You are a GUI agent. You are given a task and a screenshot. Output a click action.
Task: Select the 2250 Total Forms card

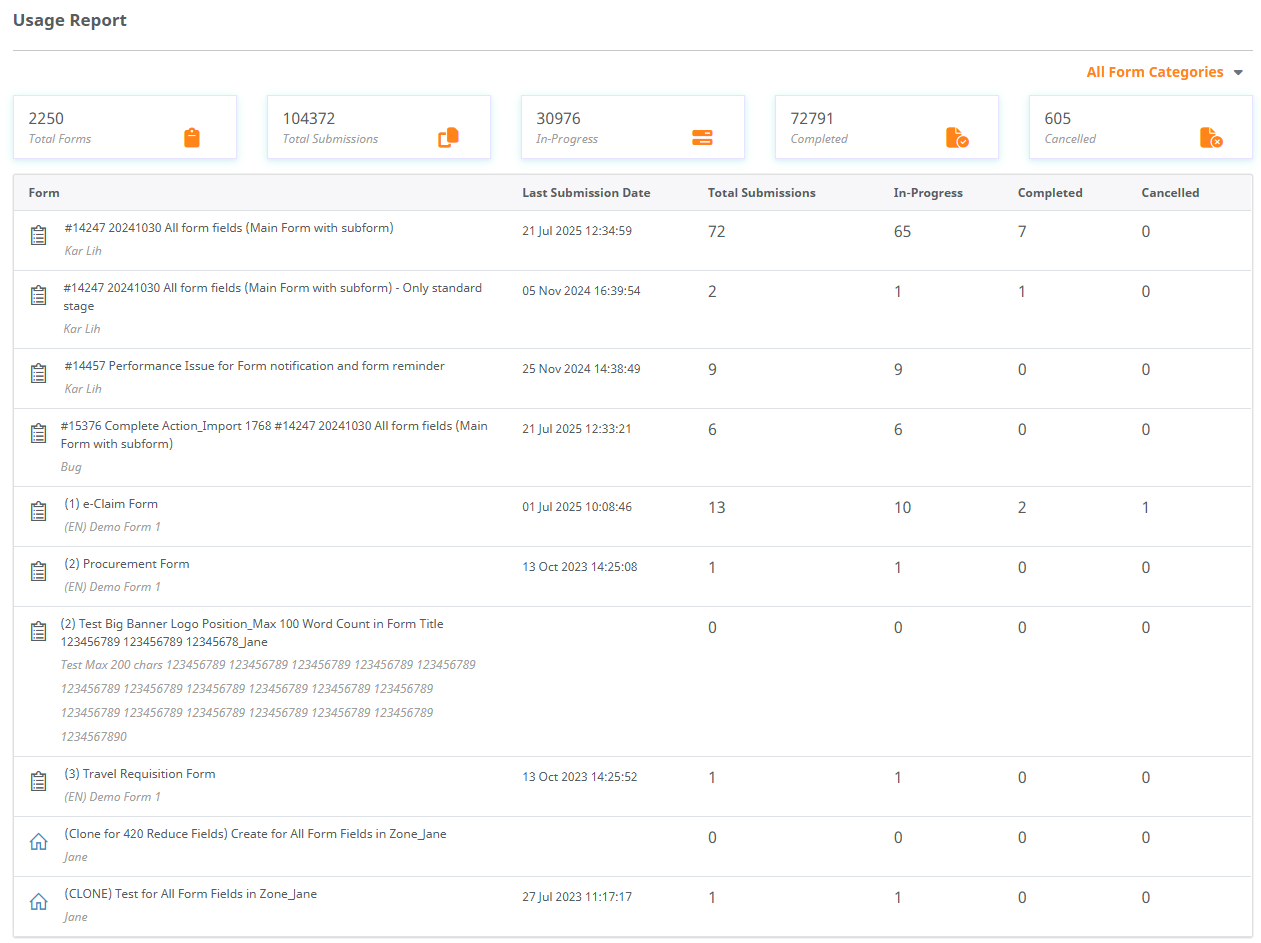125,127
